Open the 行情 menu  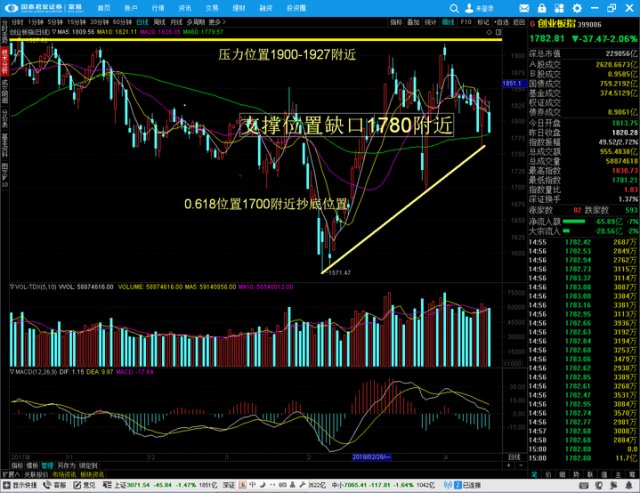[x=158, y=8]
